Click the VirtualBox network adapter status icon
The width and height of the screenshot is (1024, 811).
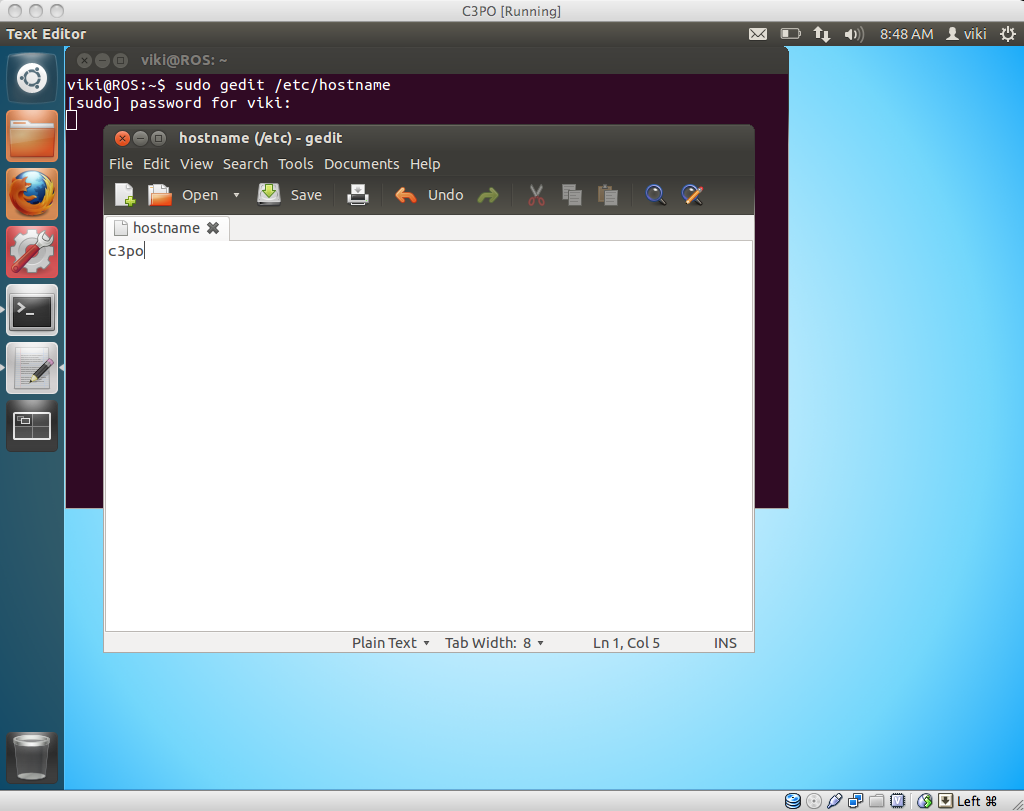[856, 801]
